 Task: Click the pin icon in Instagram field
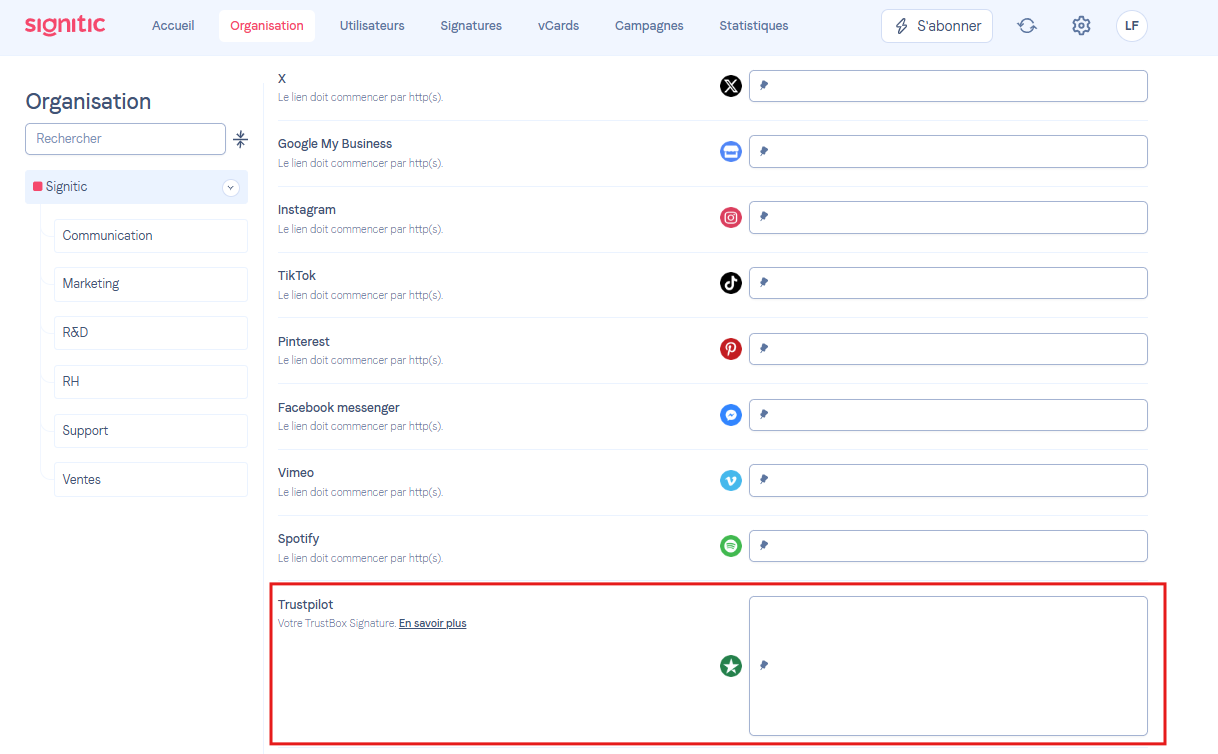click(763, 217)
